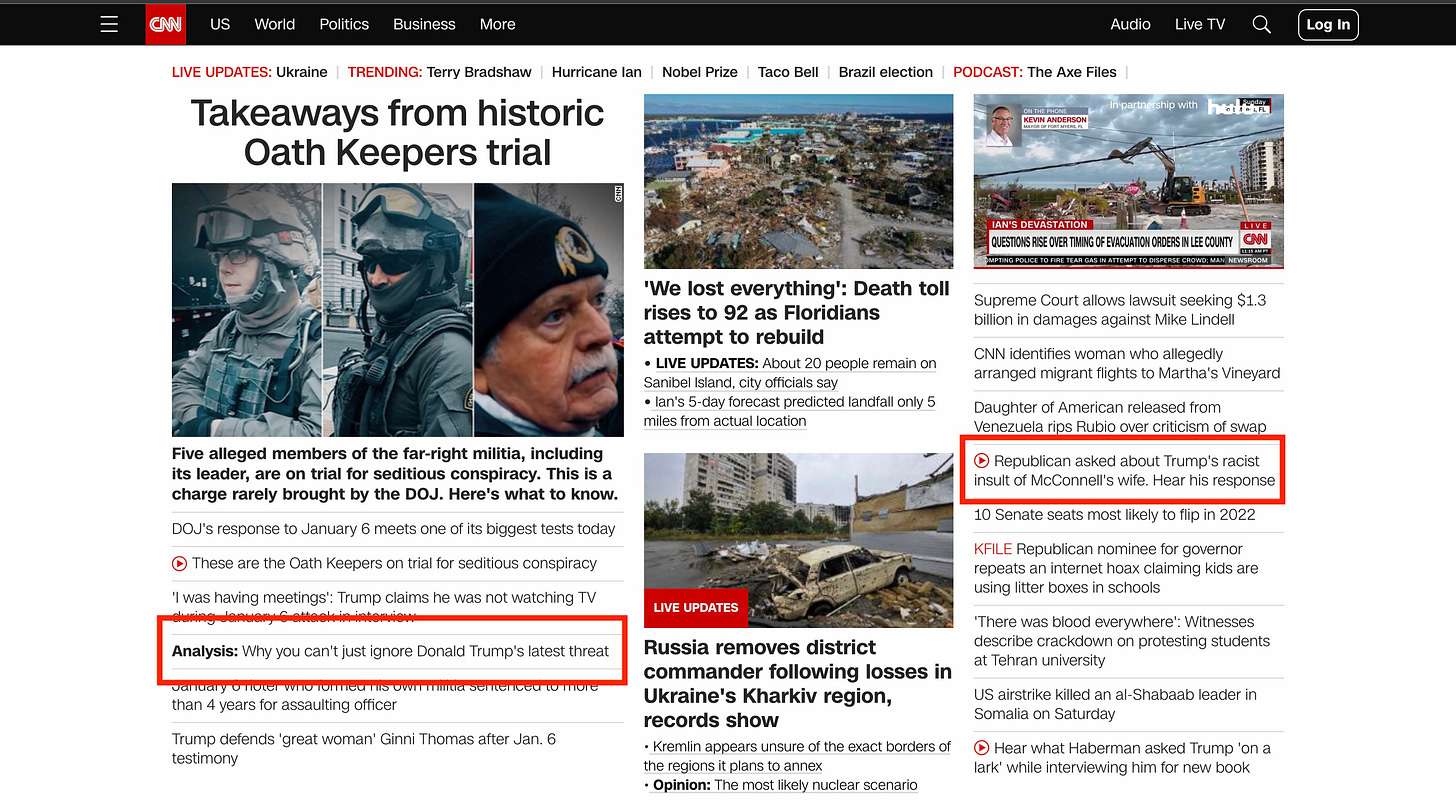1456x802 pixels.
Task: Click the red LIVE UPDATES badge
Action: [x=696, y=607]
